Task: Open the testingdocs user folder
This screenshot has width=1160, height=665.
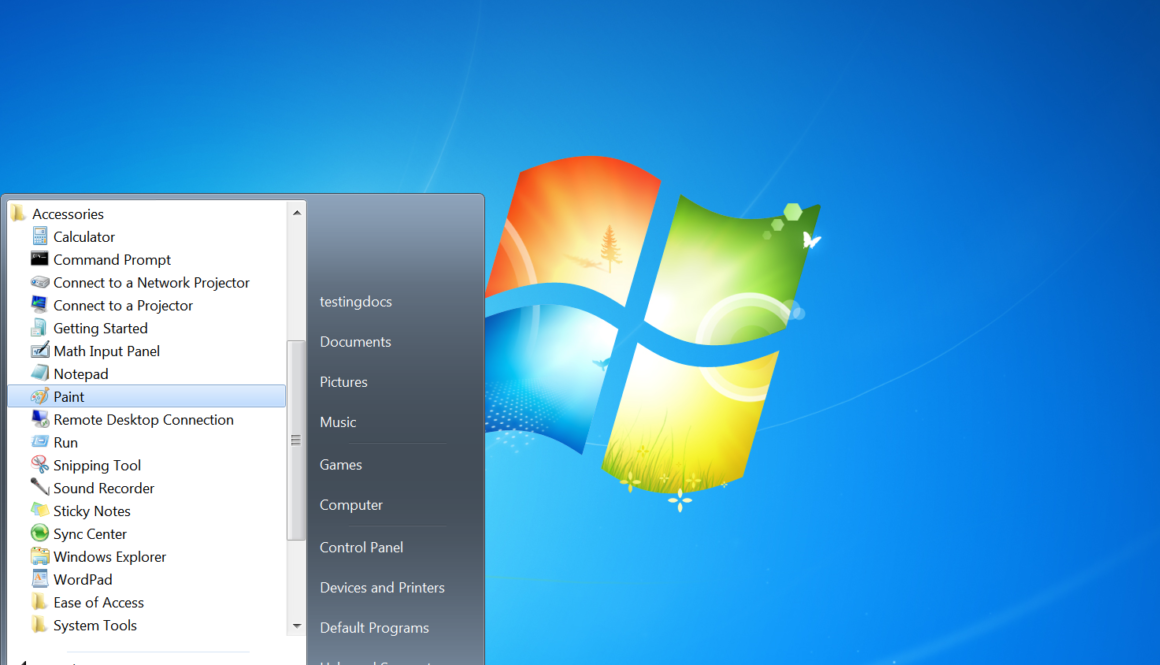Action: pos(355,301)
